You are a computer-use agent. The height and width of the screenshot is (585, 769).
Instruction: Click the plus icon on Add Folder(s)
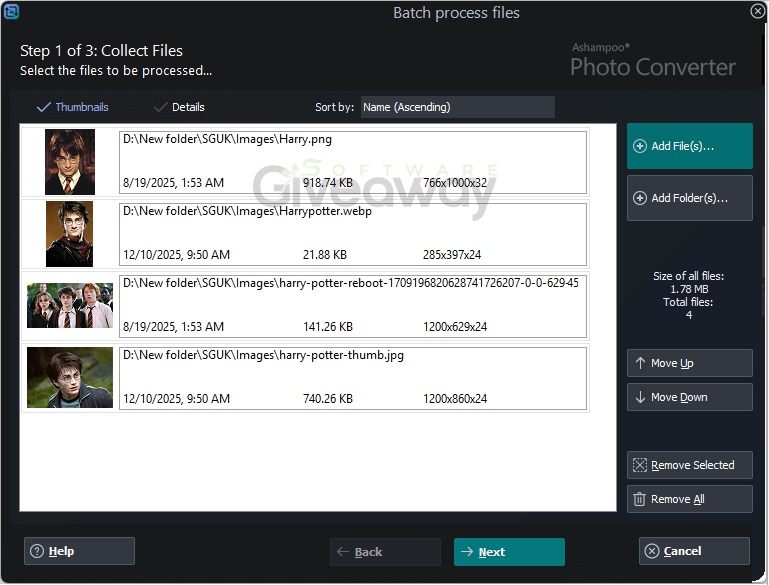640,198
